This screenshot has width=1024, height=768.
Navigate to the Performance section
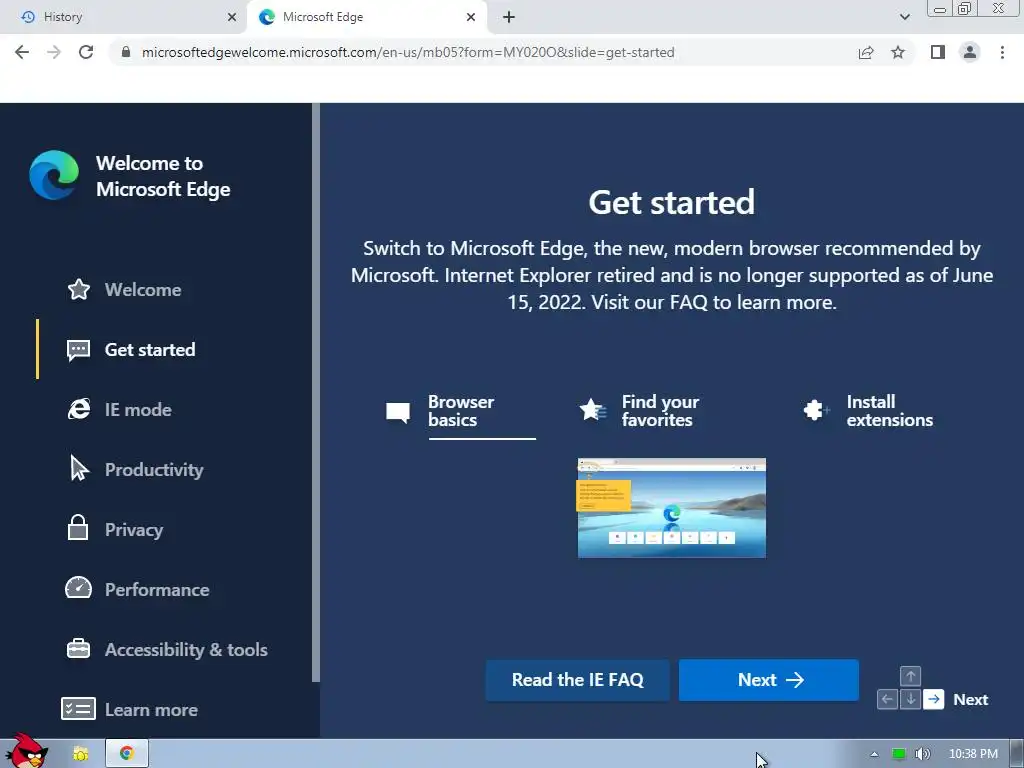[157, 590]
